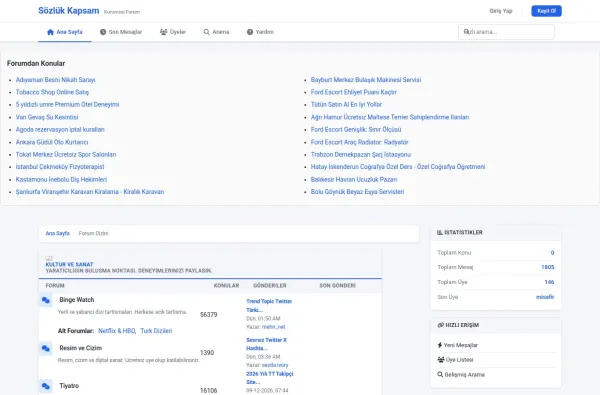Open the Resim ve Çizim forum
The image size is (600, 395).
[80, 348]
